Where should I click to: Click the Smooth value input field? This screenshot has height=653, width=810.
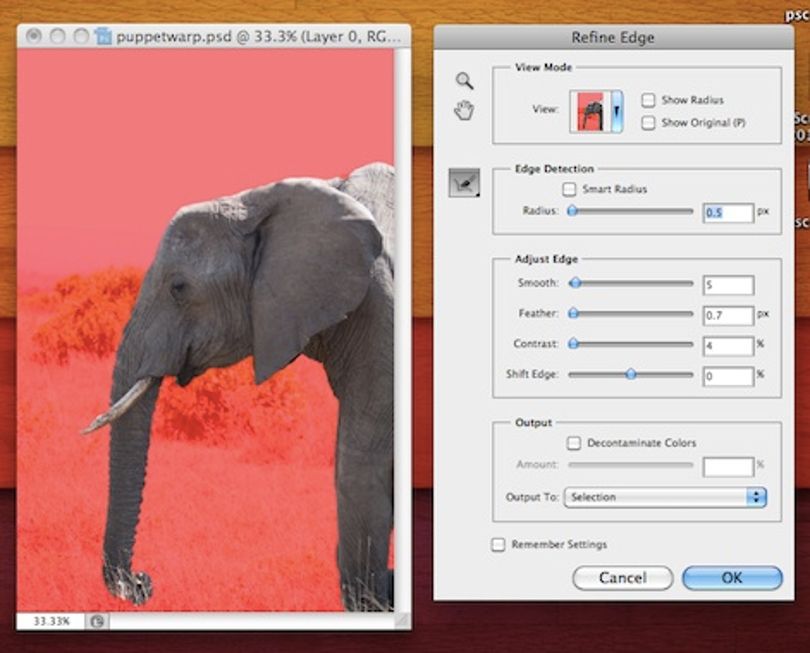pos(727,285)
